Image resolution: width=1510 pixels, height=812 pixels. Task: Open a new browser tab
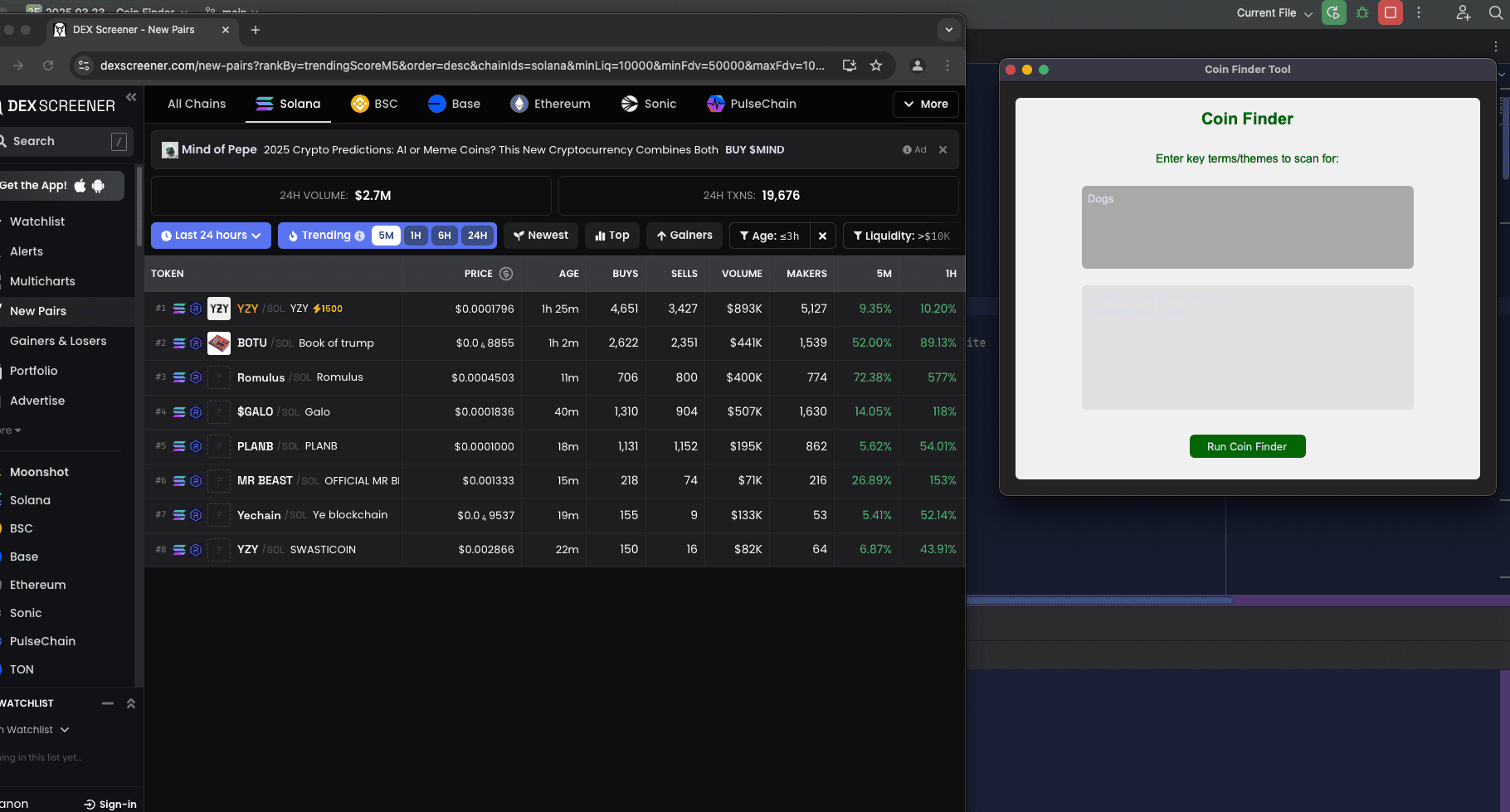pos(256,30)
